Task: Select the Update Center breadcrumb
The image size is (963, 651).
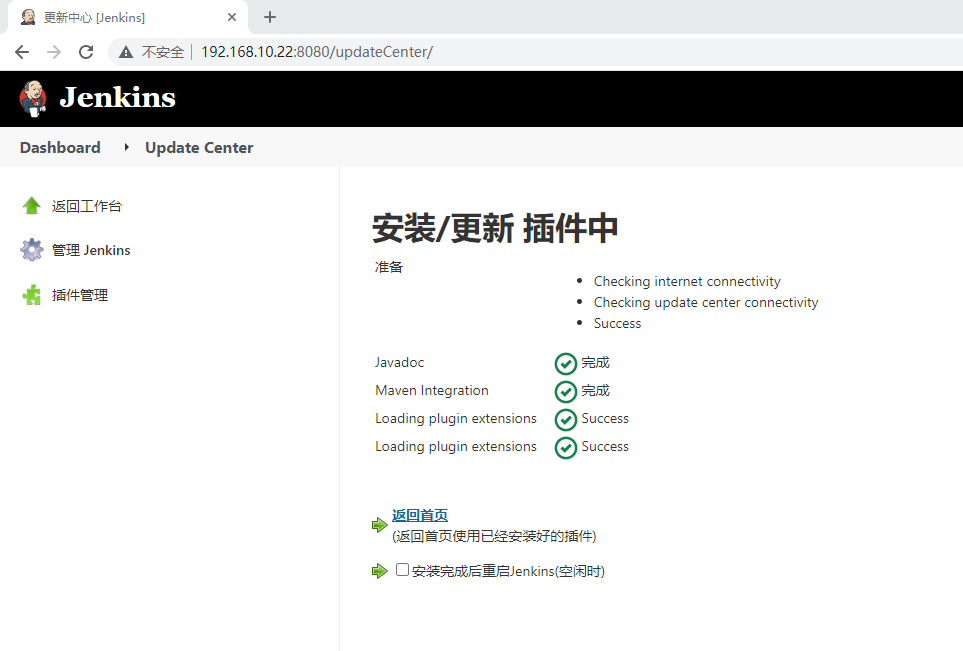Action: pos(199,147)
